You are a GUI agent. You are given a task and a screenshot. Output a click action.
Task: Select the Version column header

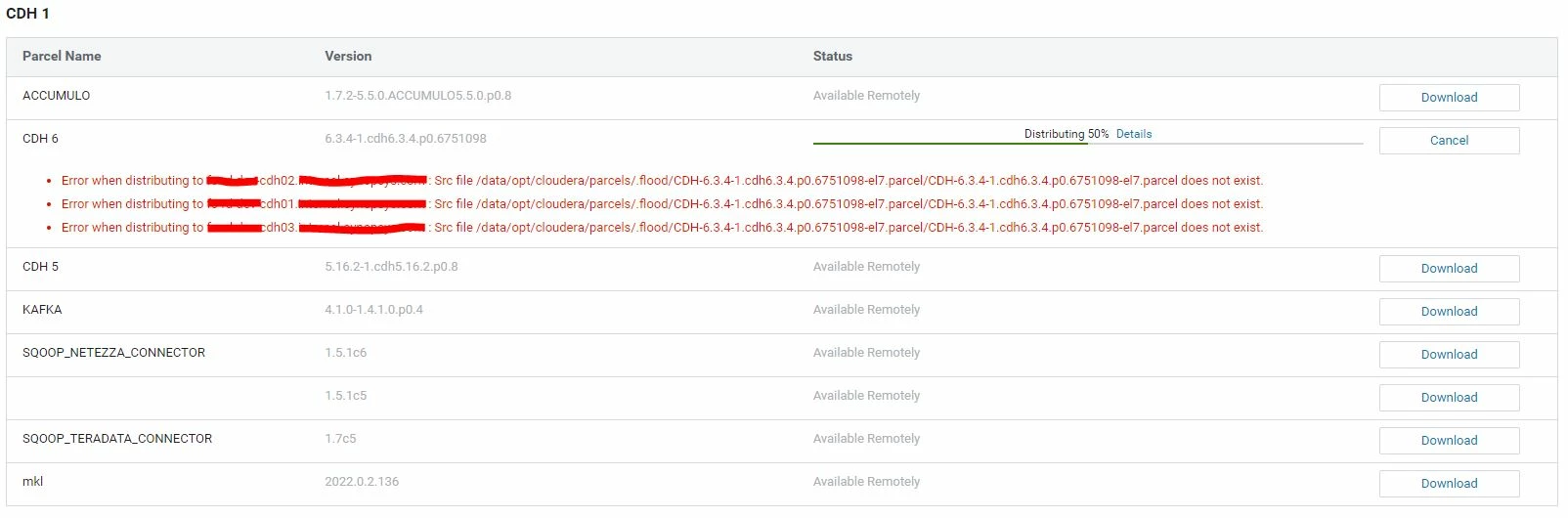pos(348,57)
